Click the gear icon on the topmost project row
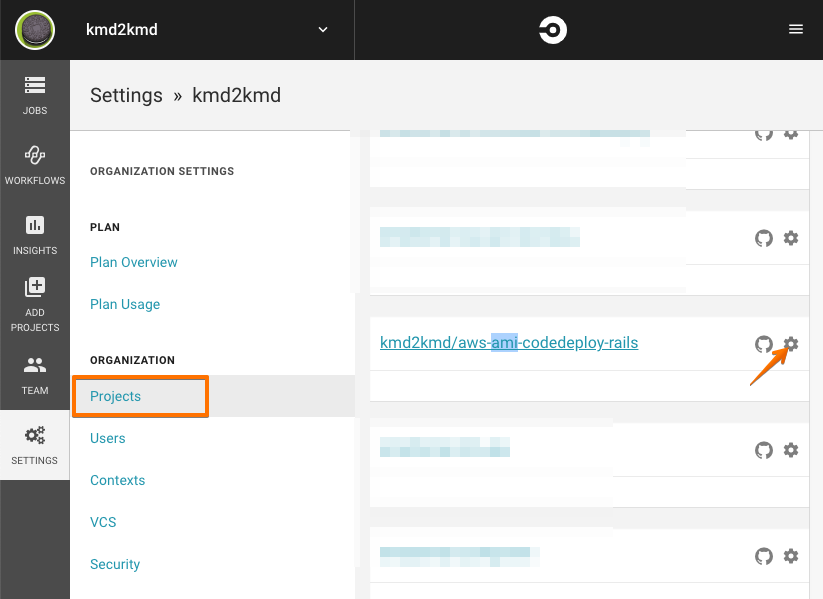The image size is (823, 599). click(791, 133)
